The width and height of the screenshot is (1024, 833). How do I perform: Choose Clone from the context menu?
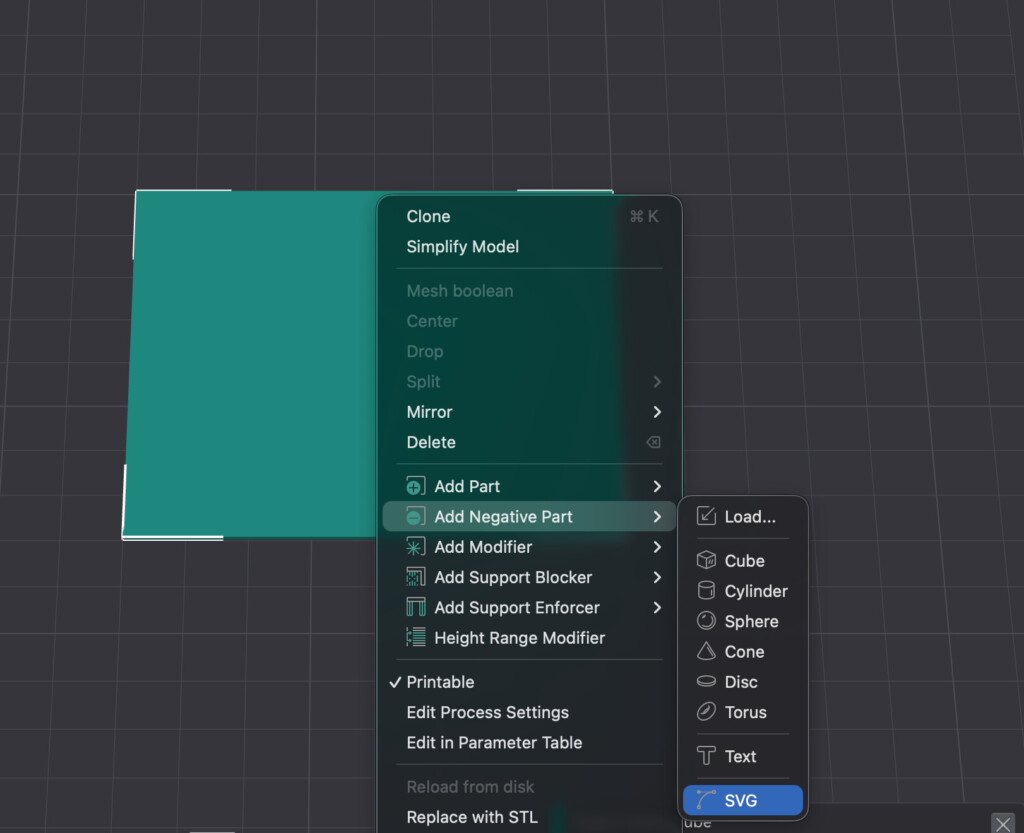(x=428, y=216)
